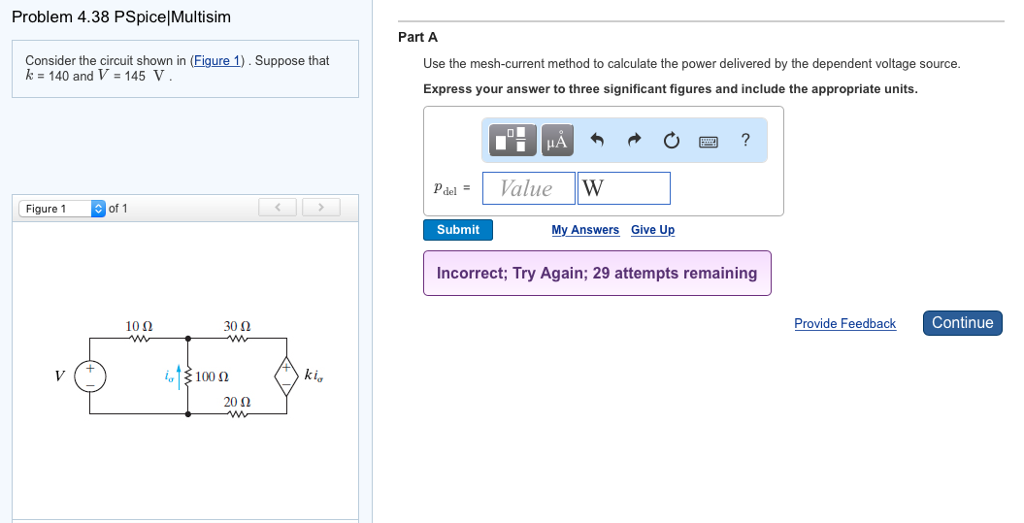Go to next figure arrow
The height and width of the screenshot is (523, 1024).
coord(321,208)
